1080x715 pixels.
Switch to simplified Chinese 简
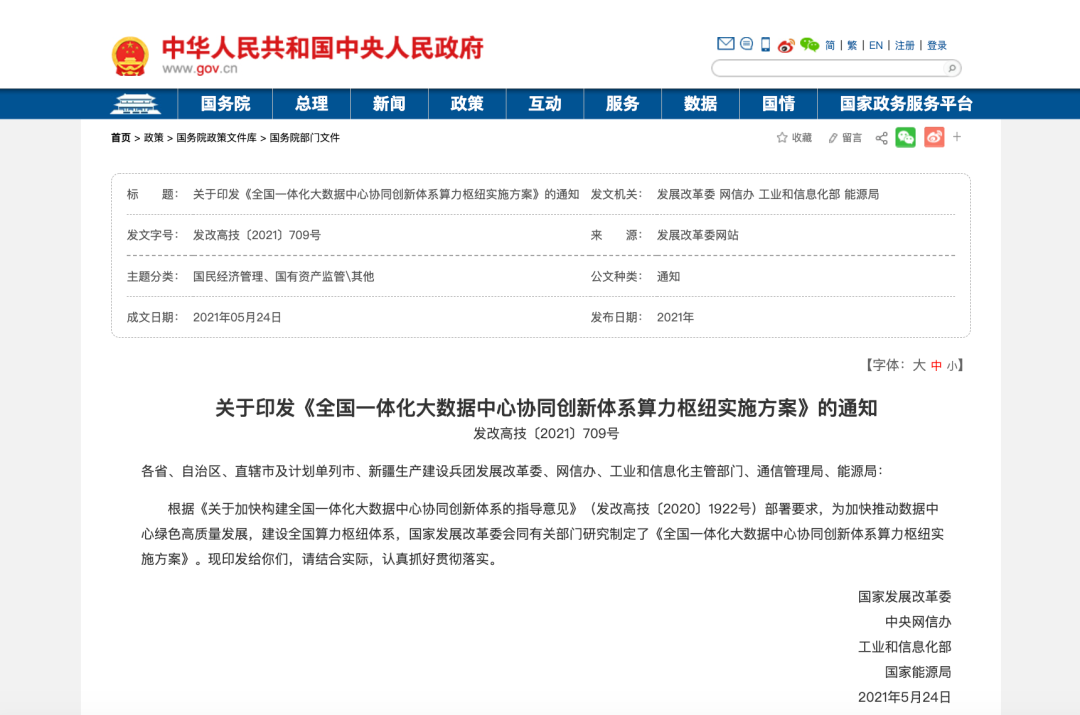(830, 45)
